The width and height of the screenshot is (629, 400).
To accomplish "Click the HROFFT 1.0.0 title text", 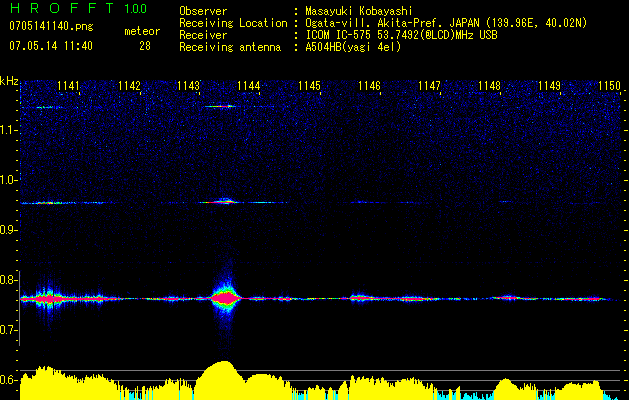I will point(79,8).
